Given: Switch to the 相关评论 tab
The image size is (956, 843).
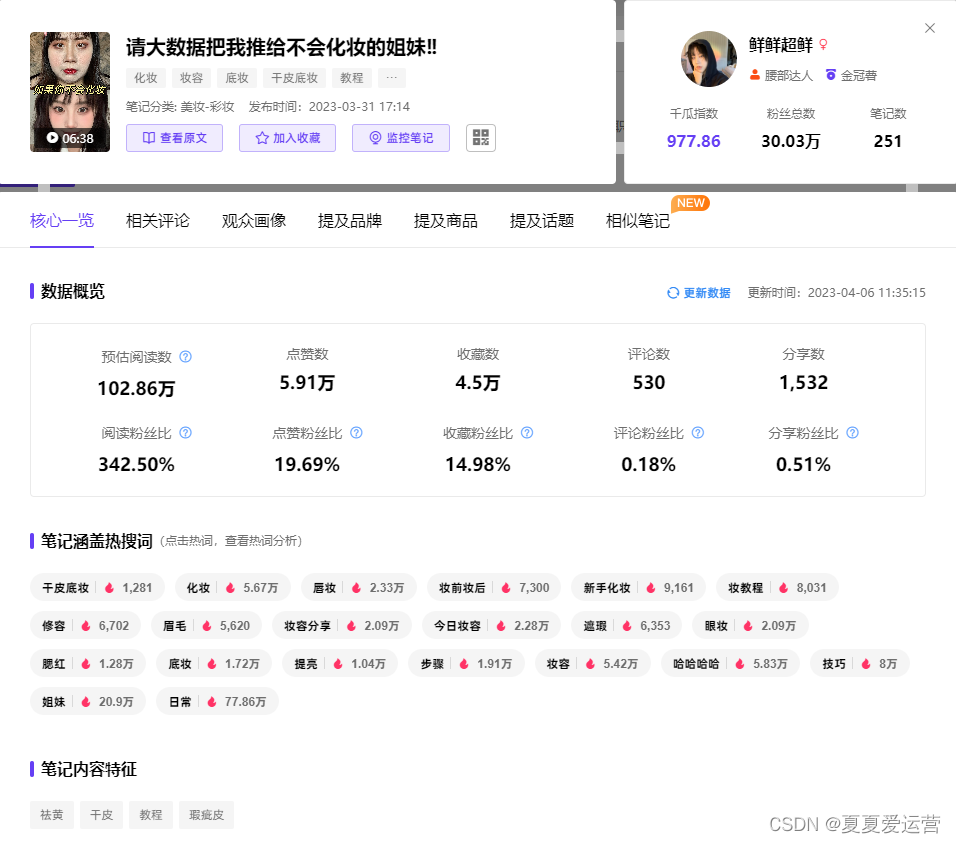Looking at the screenshot, I should [158, 221].
